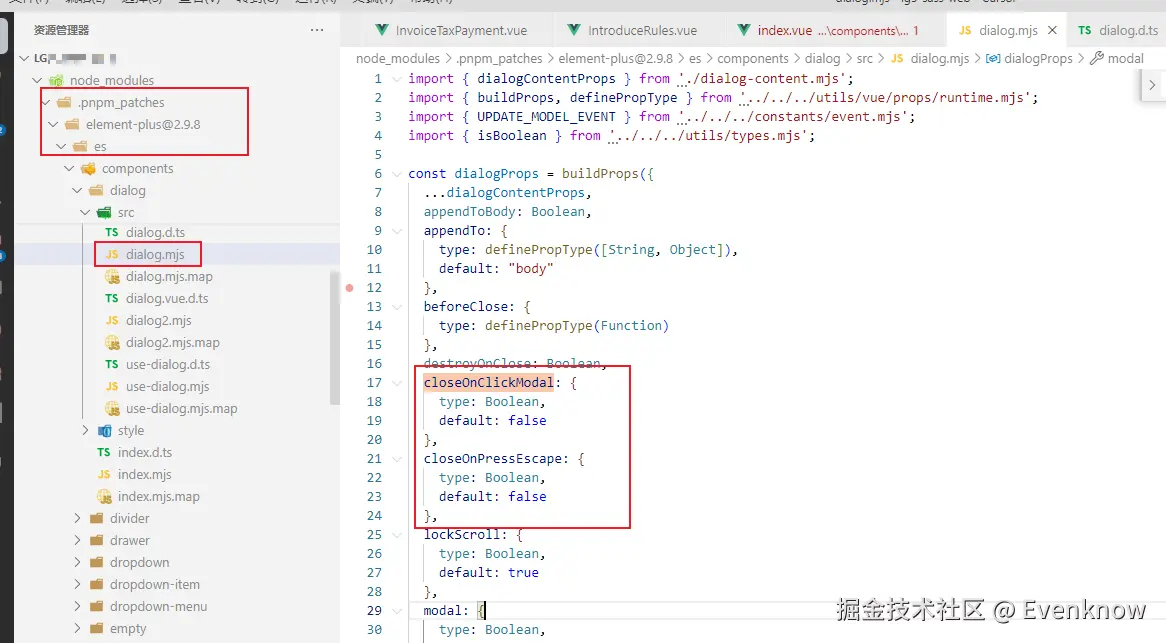Screen dimensions: 1166x643
Task: Fold the import block at line 1
Action: pos(397,79)
